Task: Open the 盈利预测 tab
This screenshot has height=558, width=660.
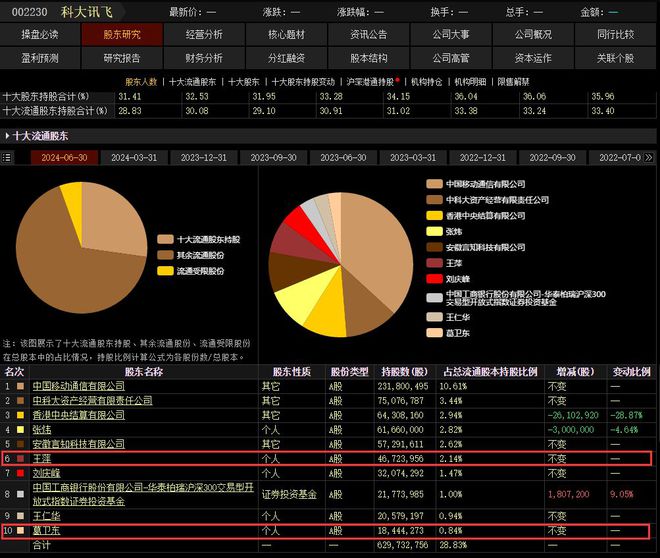Action: 40,58
